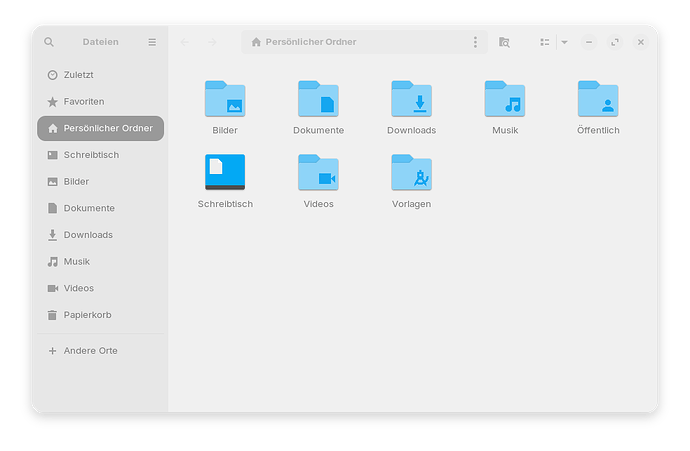This screenshot has width=690, height=451.
Task: Go back with the left arrow
Action: pyautogui.click(x=185, y=42)
